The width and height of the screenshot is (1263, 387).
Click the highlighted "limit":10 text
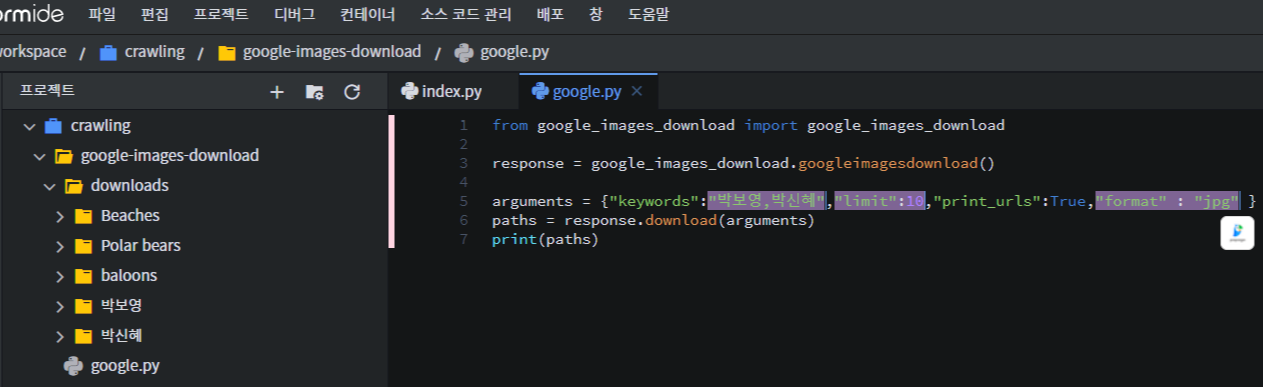point(879,201)
